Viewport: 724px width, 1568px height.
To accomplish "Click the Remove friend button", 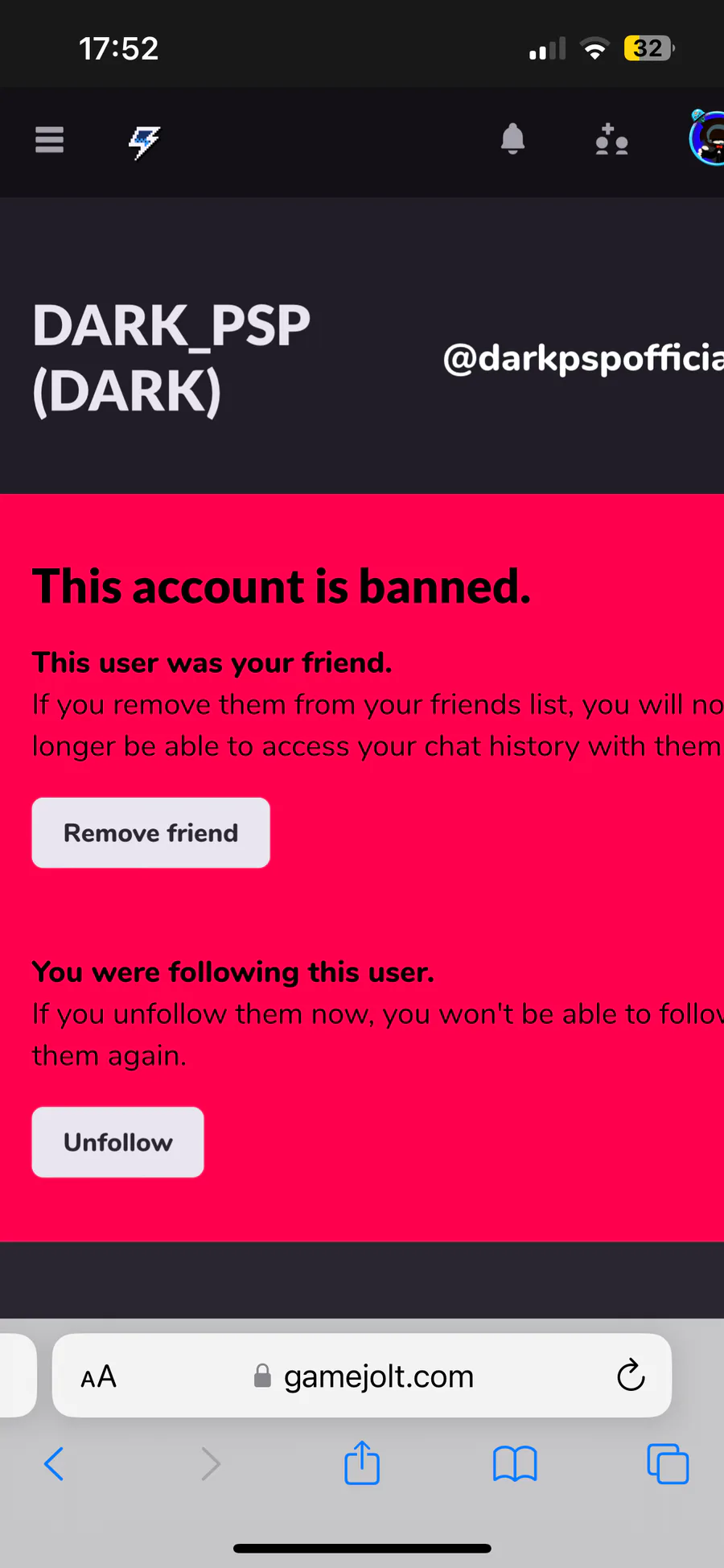I will coord(150,833).
